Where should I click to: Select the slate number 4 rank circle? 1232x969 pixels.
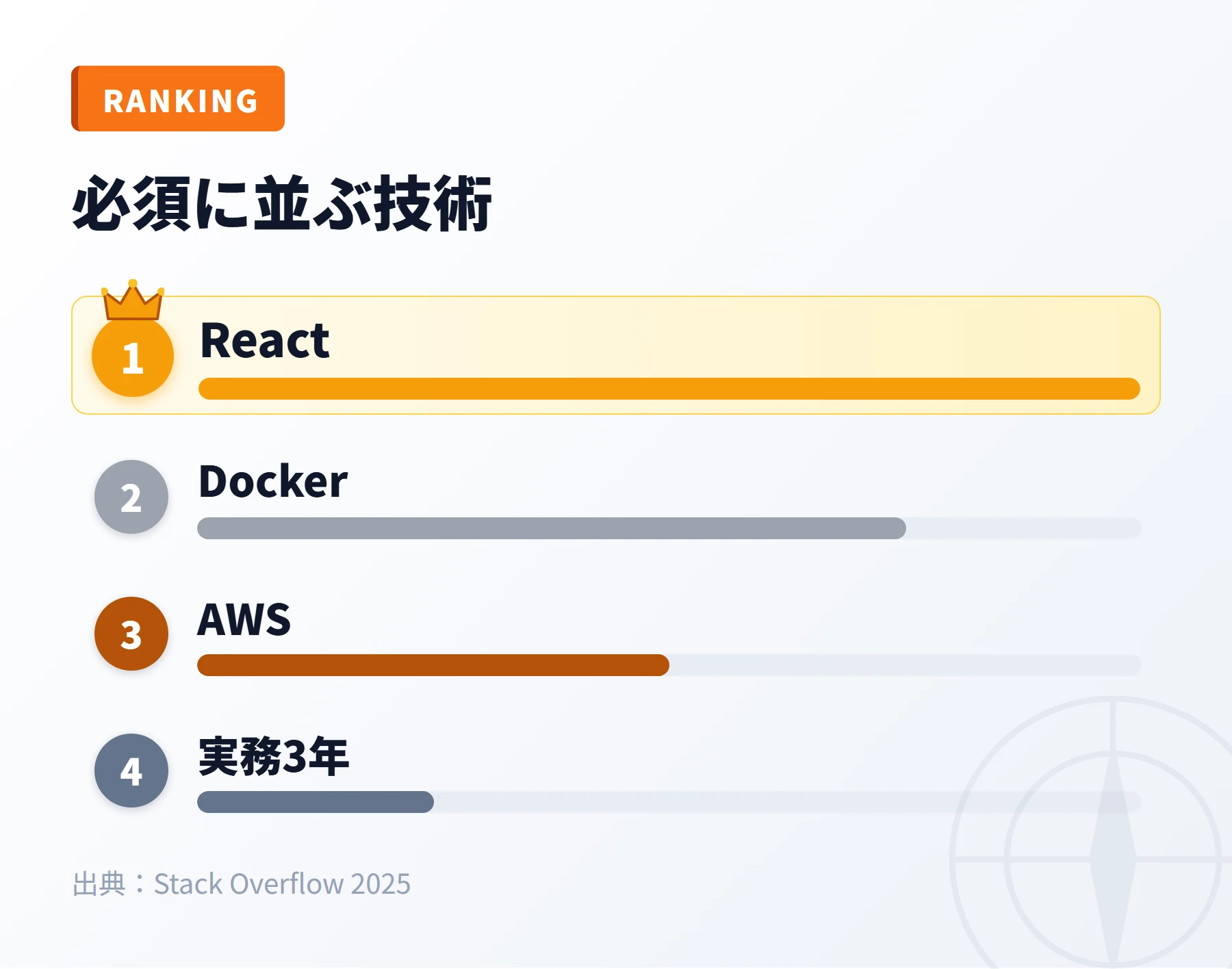131,771
